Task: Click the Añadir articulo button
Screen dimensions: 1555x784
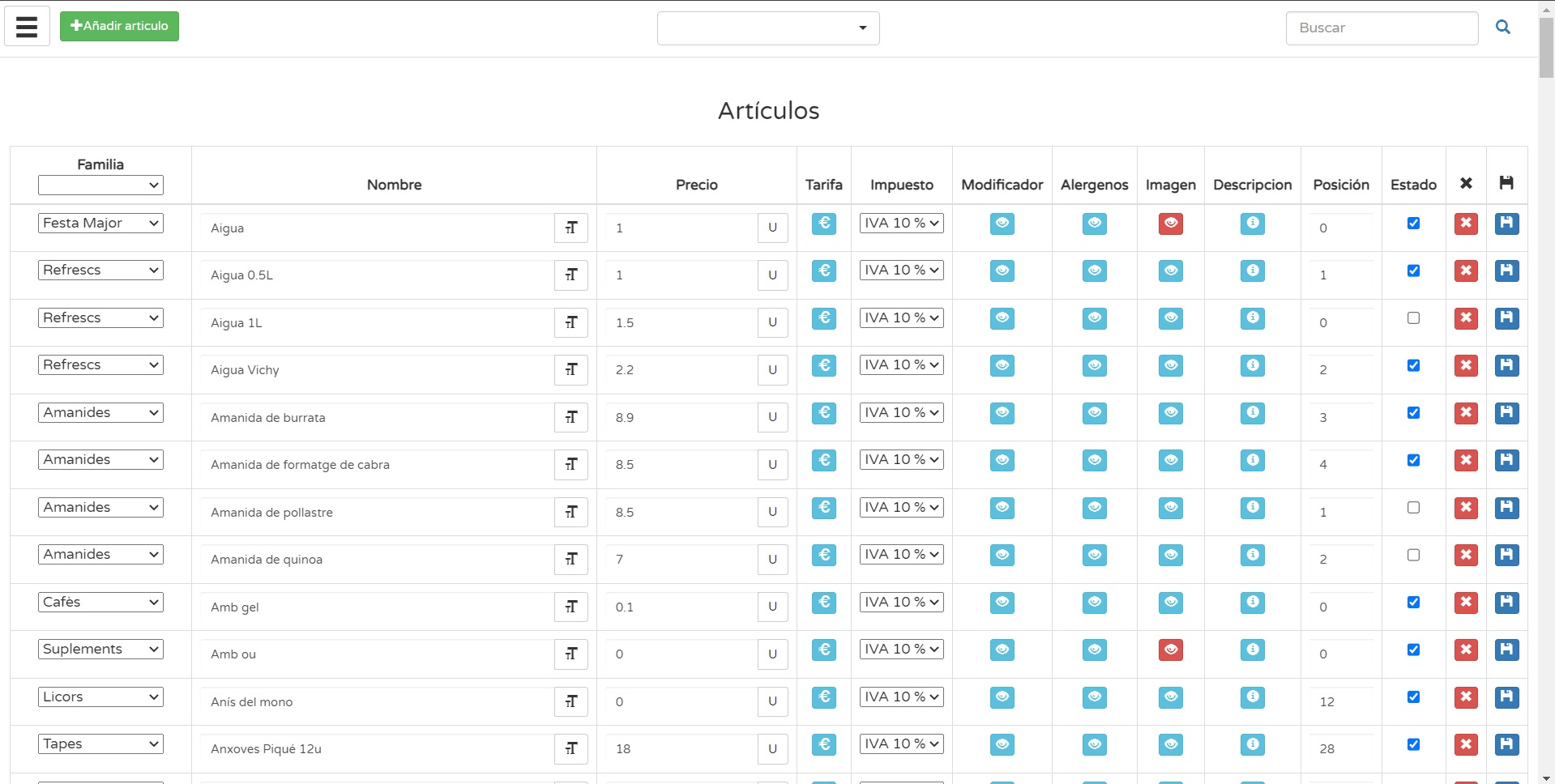Action: (x=119, y=26)
